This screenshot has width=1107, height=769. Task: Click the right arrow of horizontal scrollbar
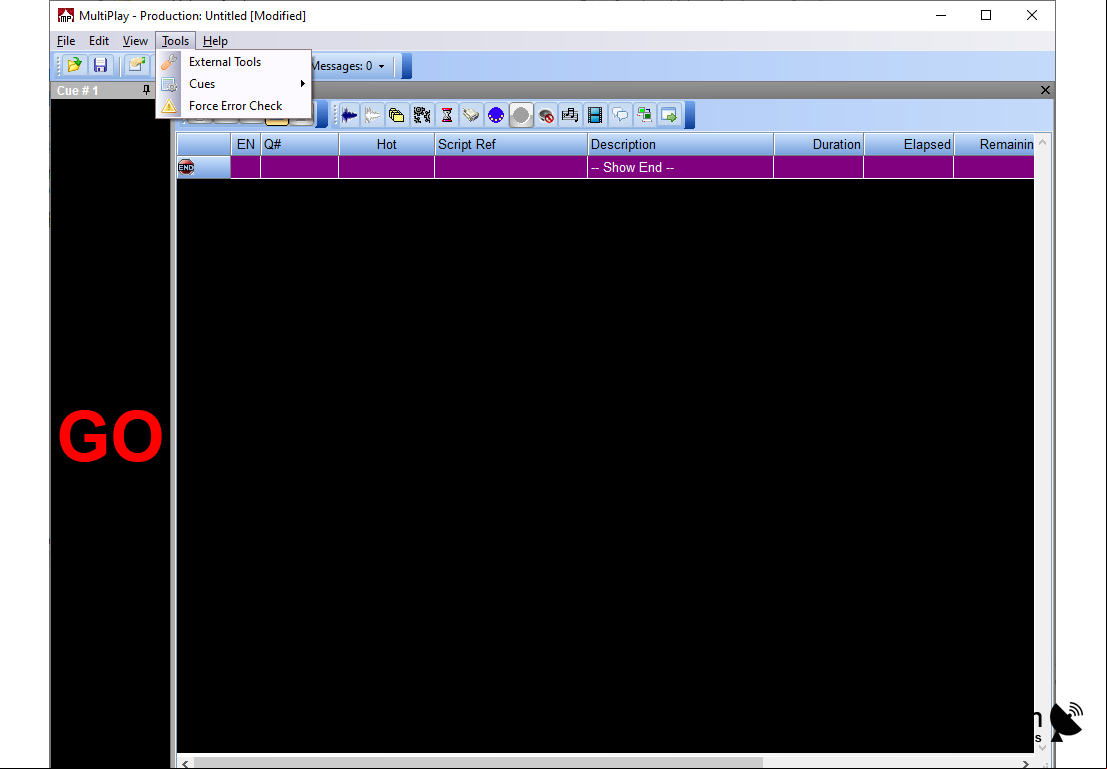pyautogui.click(x=1026, y=763)
